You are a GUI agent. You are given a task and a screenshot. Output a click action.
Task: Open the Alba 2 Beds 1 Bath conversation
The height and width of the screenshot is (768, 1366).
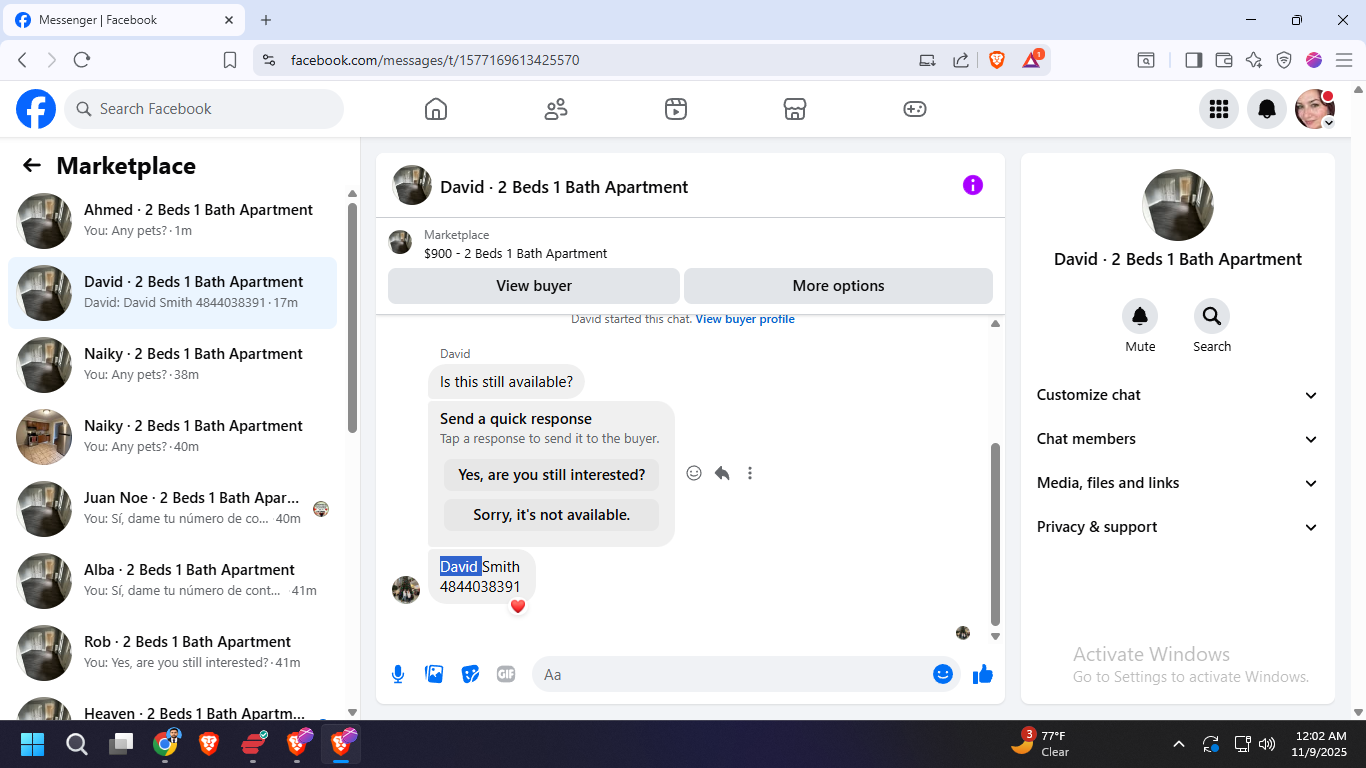point(173,581)
